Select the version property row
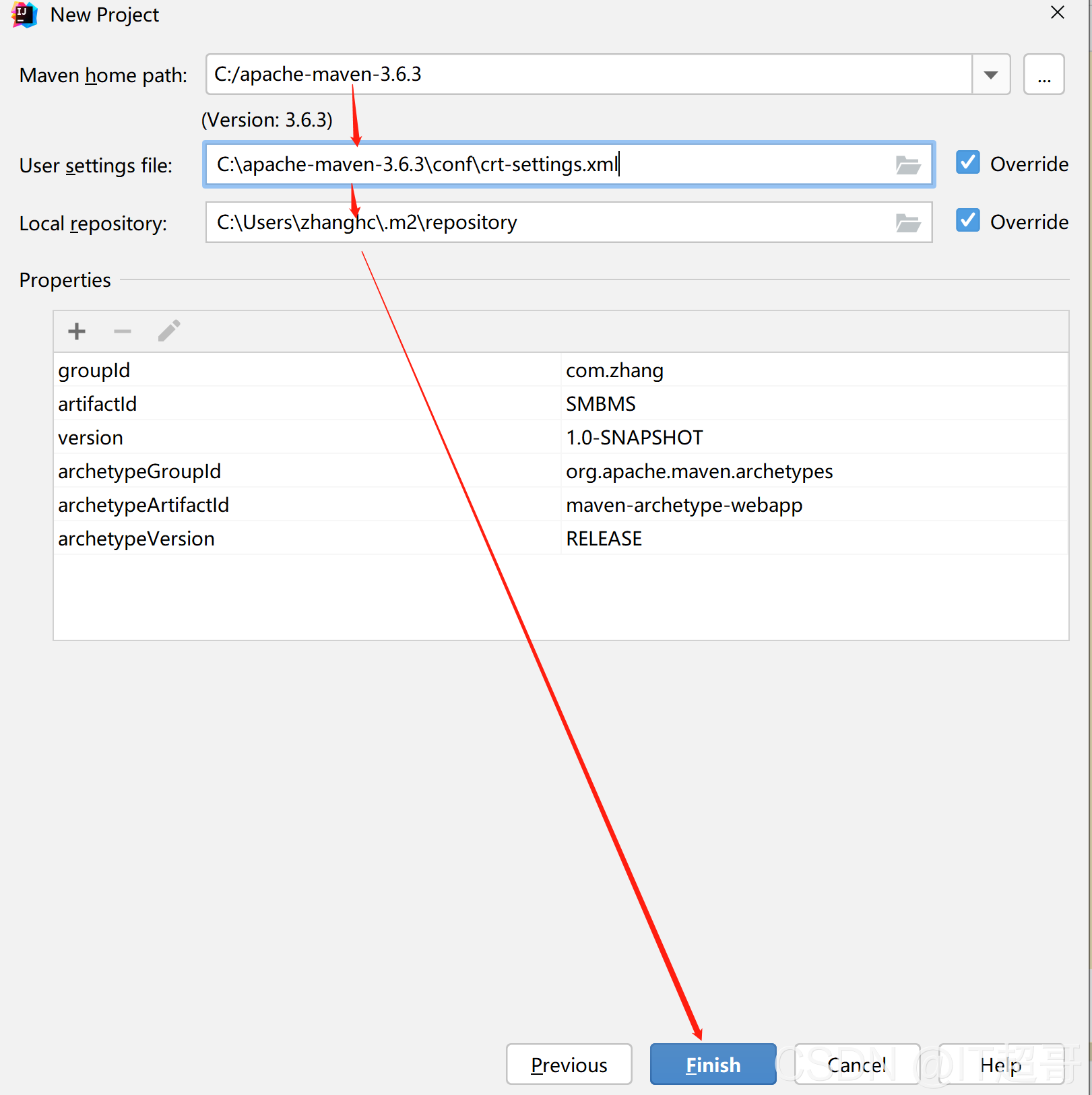The width and height of the screenshot is (1092, 1095). (560, 437)
